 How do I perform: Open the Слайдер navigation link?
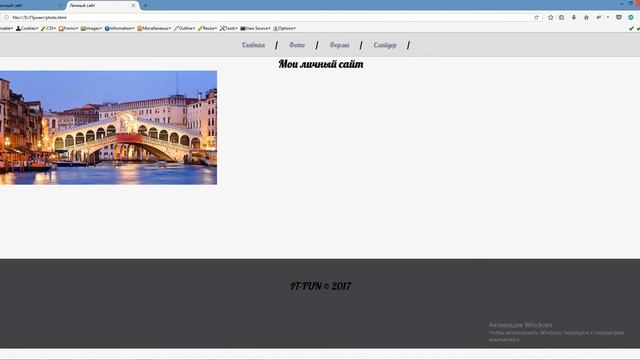click(385, 45)
